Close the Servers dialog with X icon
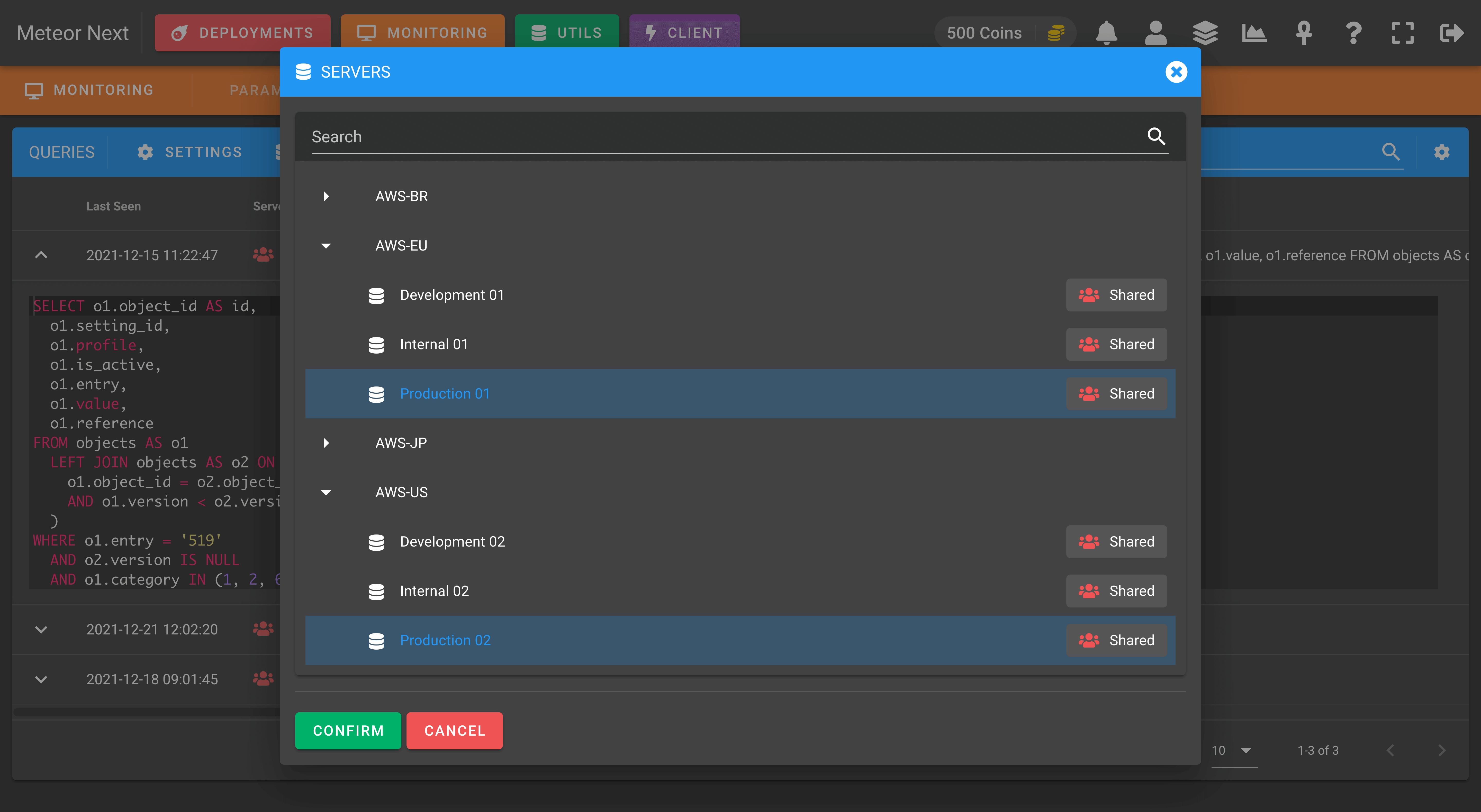The width and height of the screenshot is (1481, 812). pyautogui.click(x=1176, y=72)
